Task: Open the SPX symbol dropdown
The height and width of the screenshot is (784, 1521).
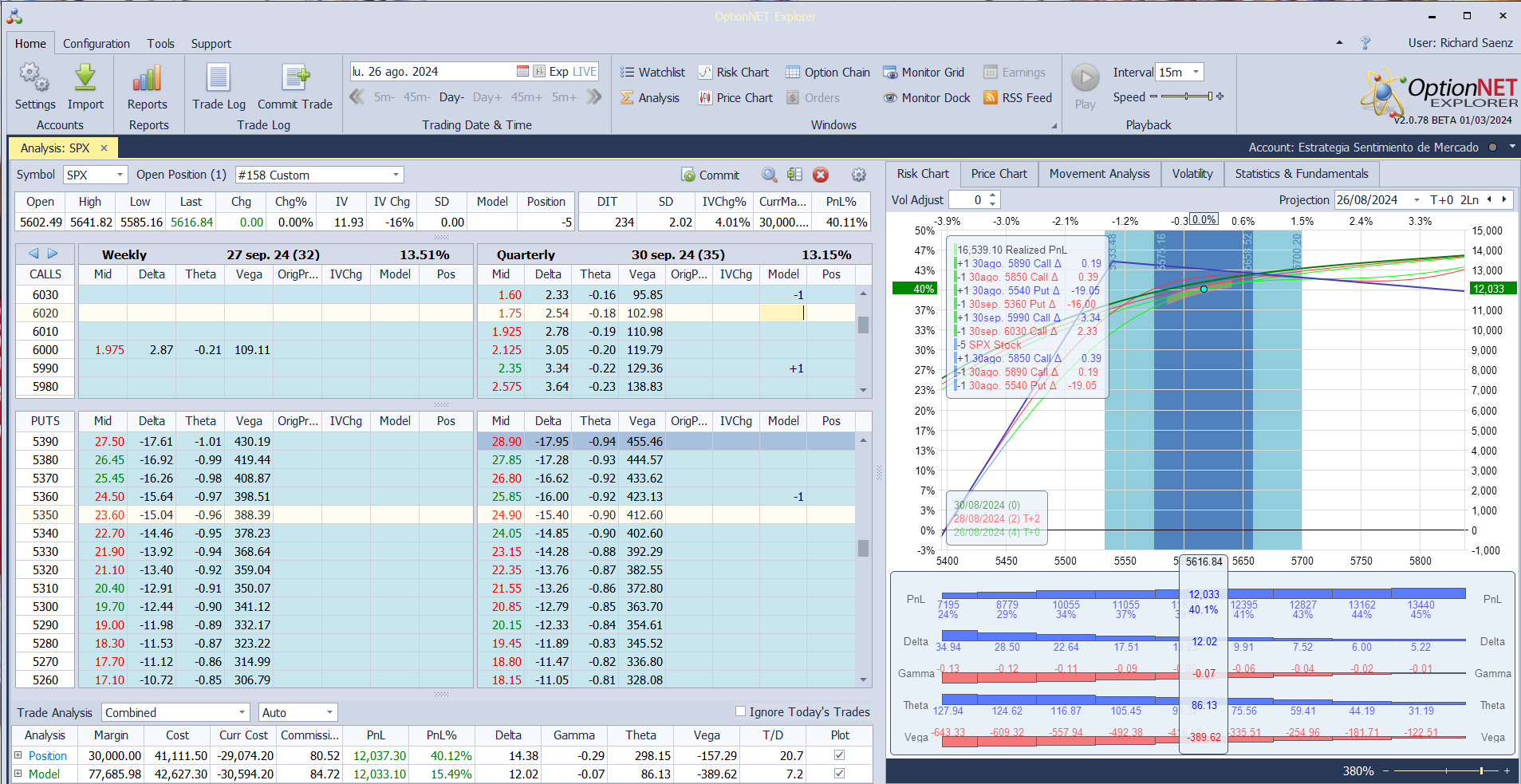Action: click(120, 175)
